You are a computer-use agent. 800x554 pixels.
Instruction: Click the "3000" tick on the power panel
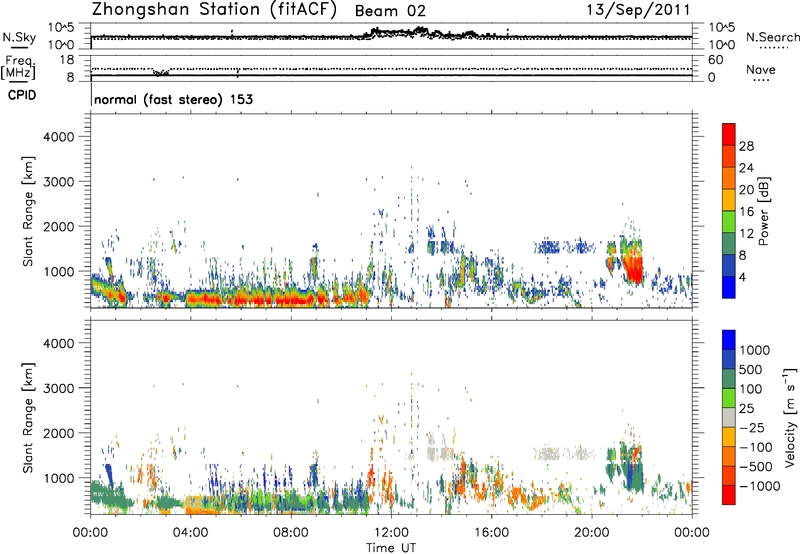point(58,182)
